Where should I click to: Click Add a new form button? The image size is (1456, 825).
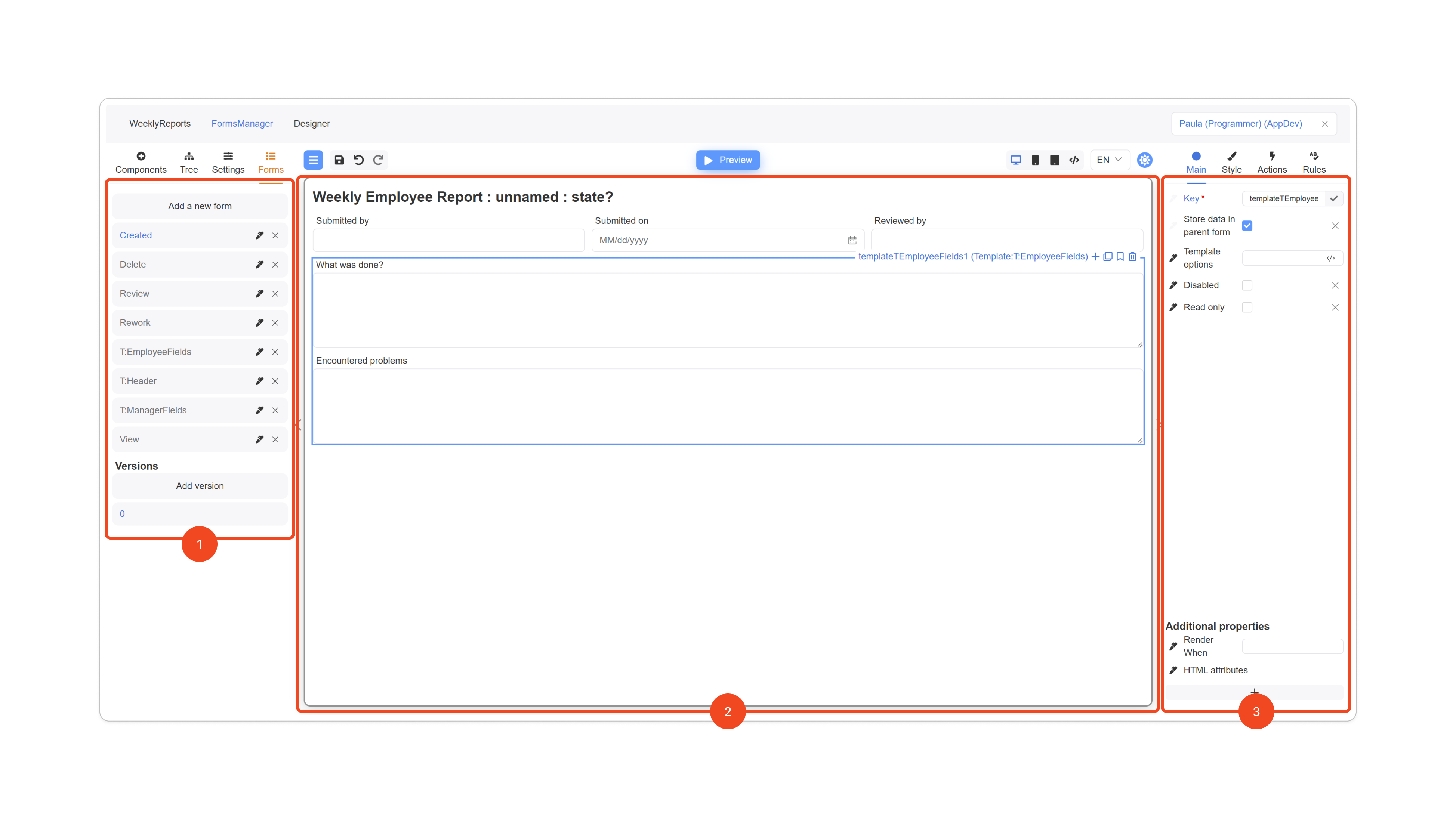pos(200,206)
